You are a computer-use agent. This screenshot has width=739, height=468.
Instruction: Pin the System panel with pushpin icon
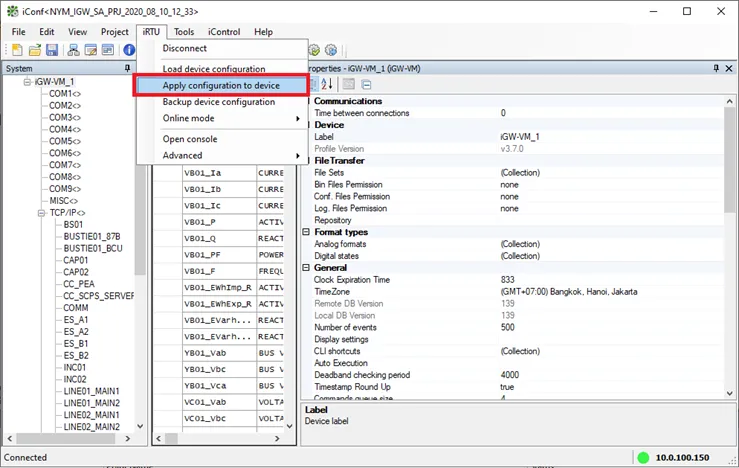(127, 68)
